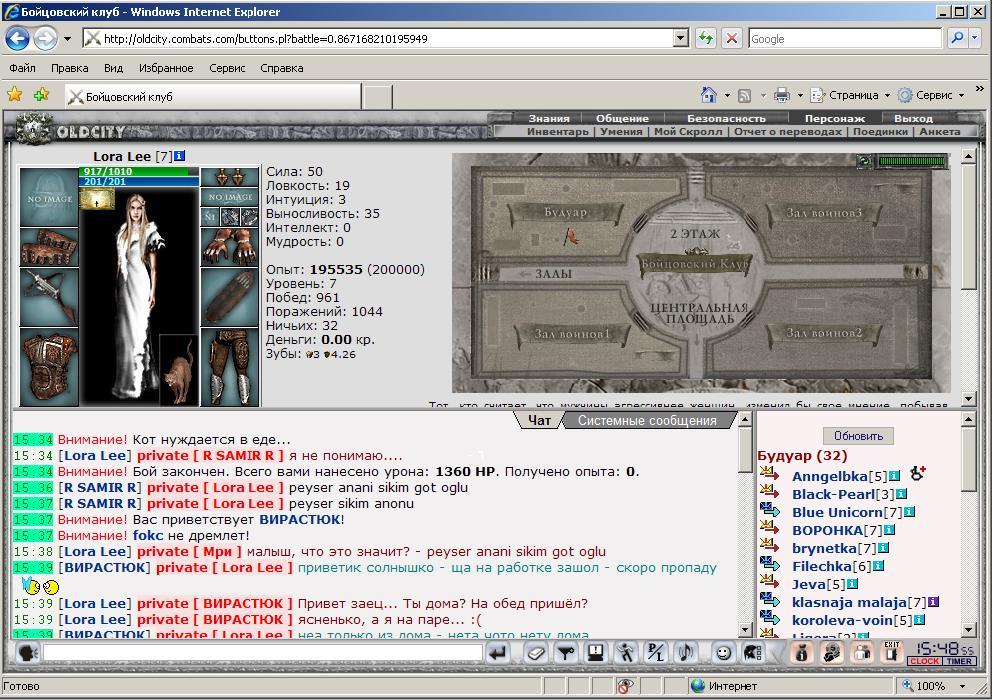
Task: Click the eraser clear-chat icon
Action: tap(536, 652)
